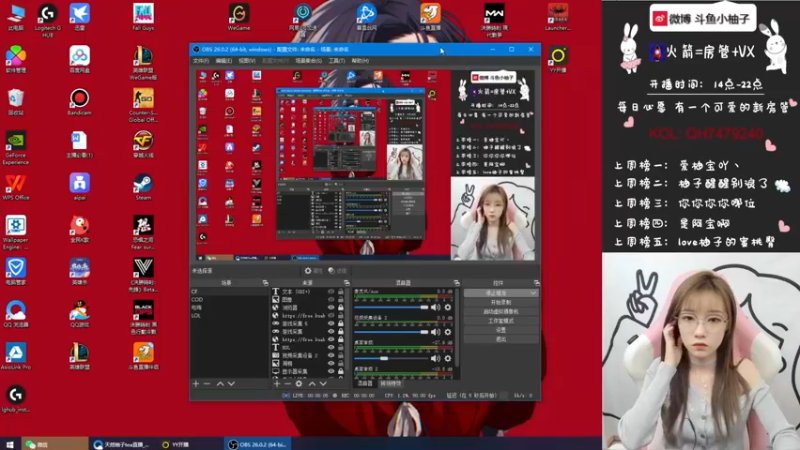This screenshot has height=450, width=800.
Task: Open settings gear for first mixer channel
Action: pos(448,307)
